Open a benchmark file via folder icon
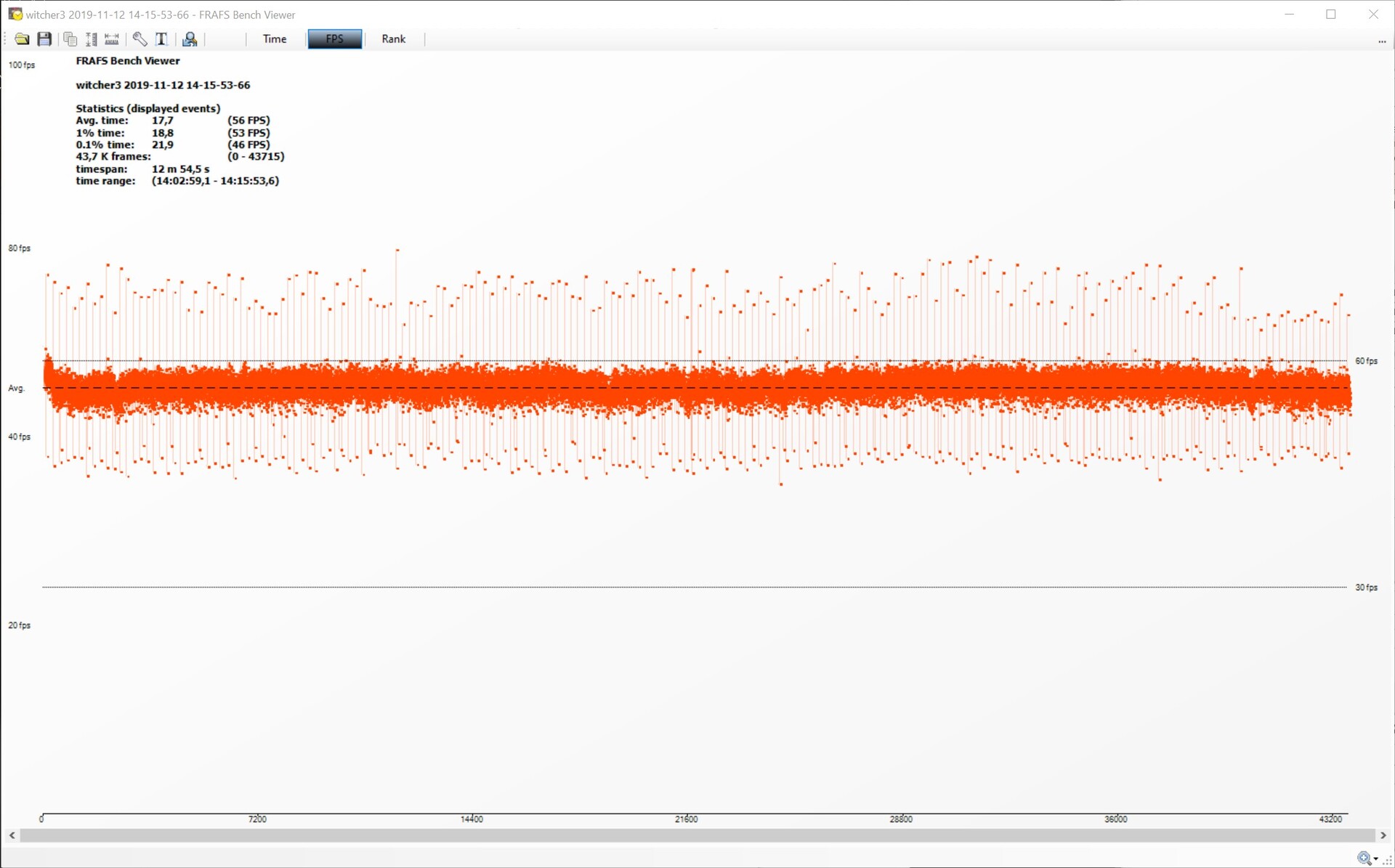 click(22, 39)
